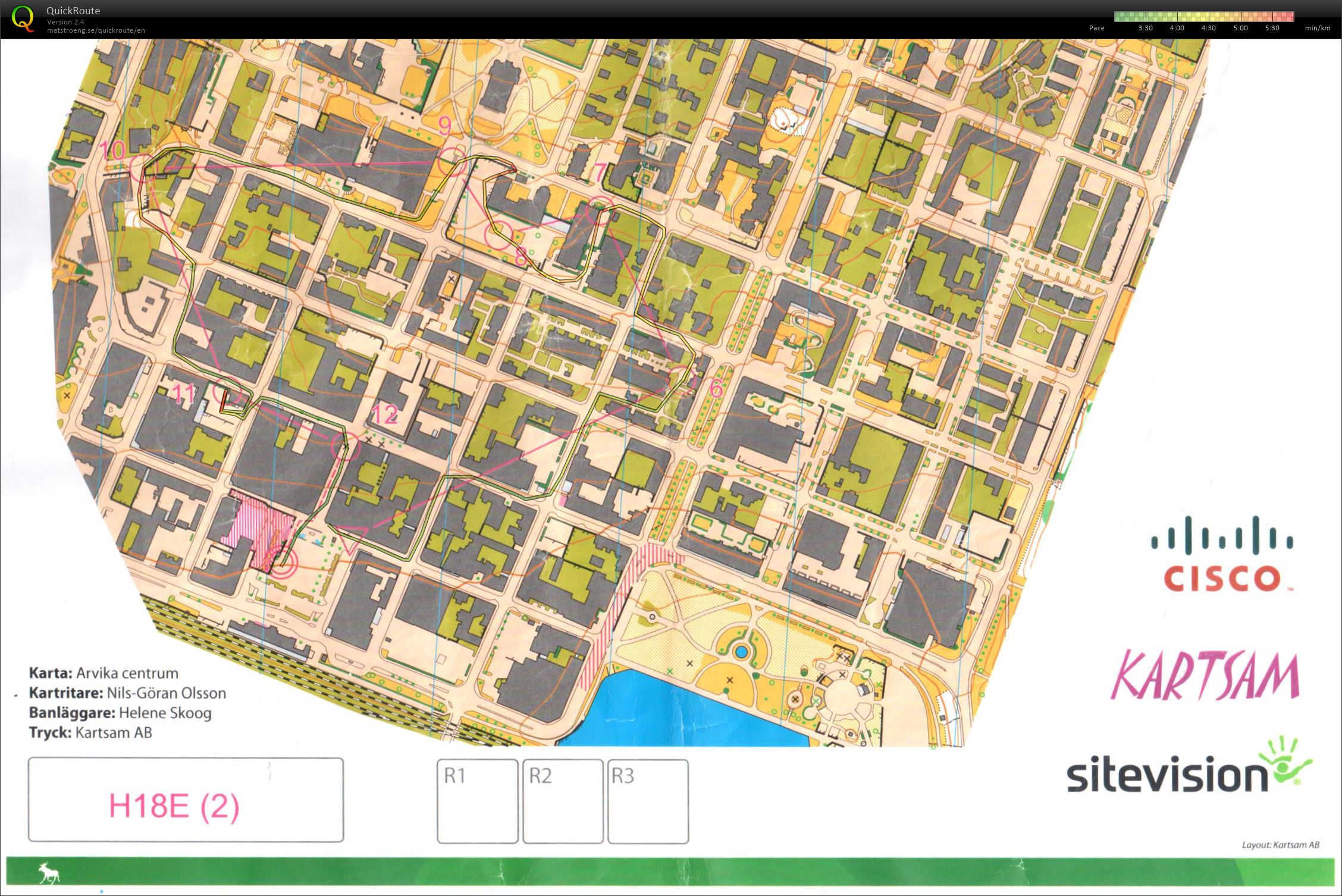Click the Version 2.4 label
This screenshot has width=1342, height=896.
point(65,22)
